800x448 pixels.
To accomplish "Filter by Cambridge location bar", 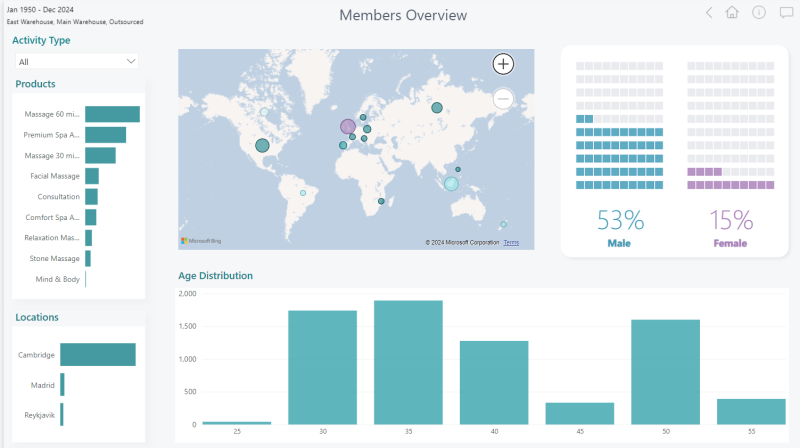I will click(98, 355).
